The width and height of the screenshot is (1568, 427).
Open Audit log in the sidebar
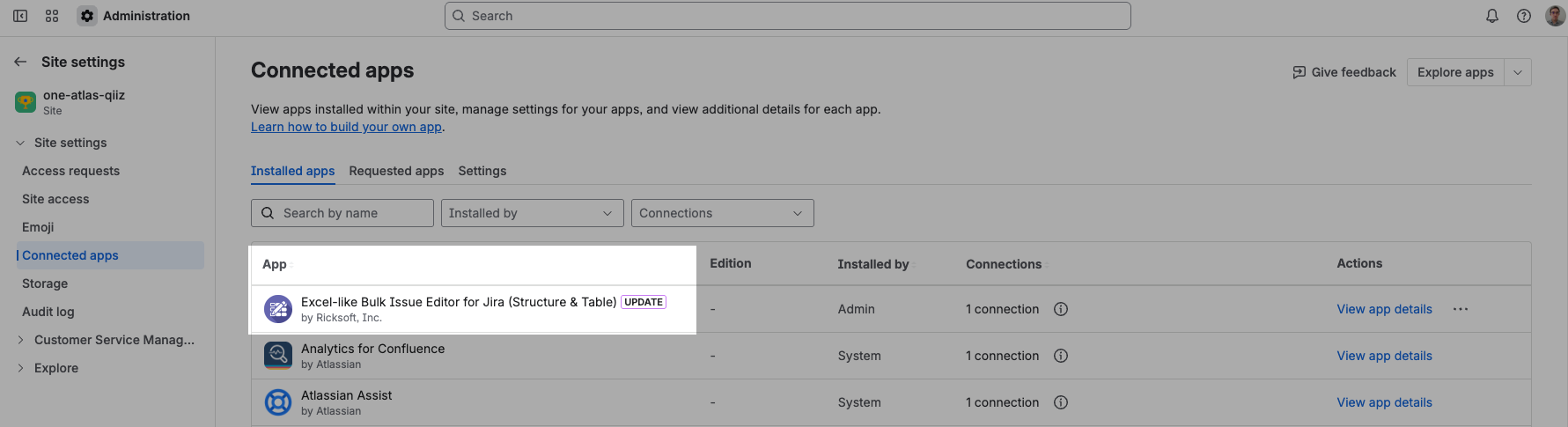pyautogui.click(x=48, y=312)
